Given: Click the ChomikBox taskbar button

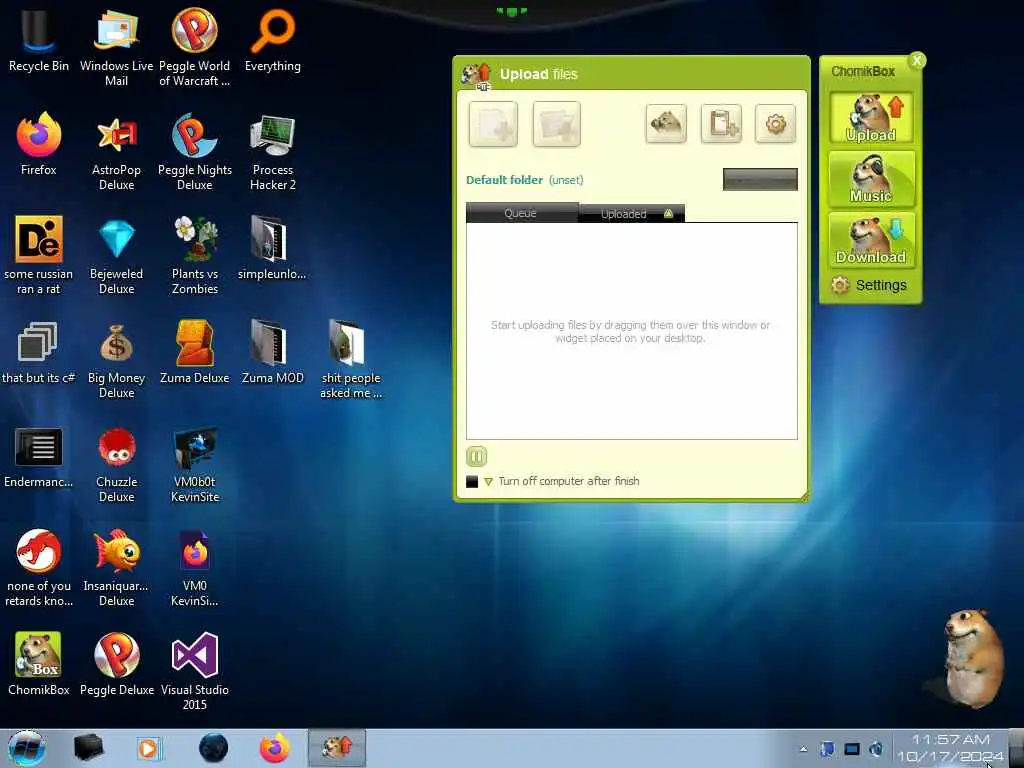Looking at the screenshot, I should (337, 748).
